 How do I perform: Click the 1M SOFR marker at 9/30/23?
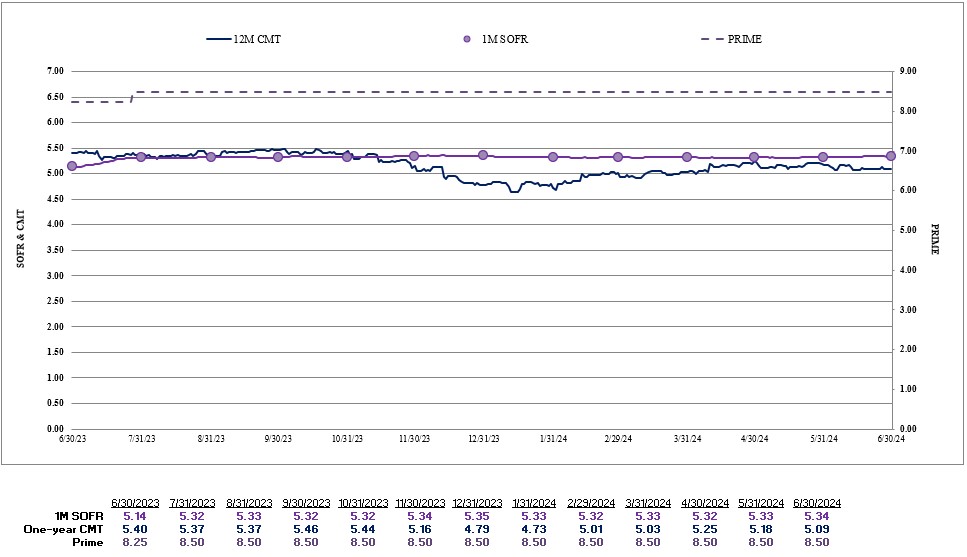point(278,157)
